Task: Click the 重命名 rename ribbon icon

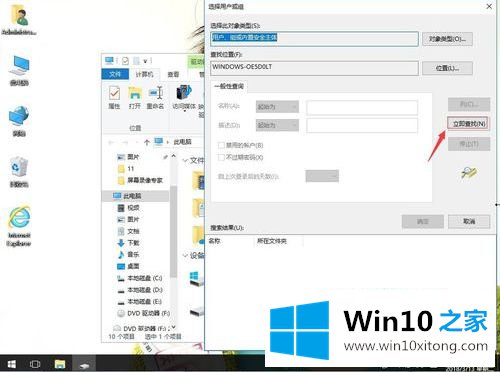Action: (156, 97)
